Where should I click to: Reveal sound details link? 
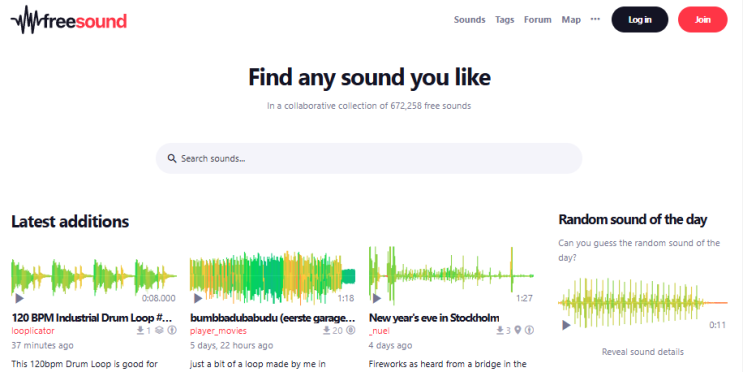point(643,352)
